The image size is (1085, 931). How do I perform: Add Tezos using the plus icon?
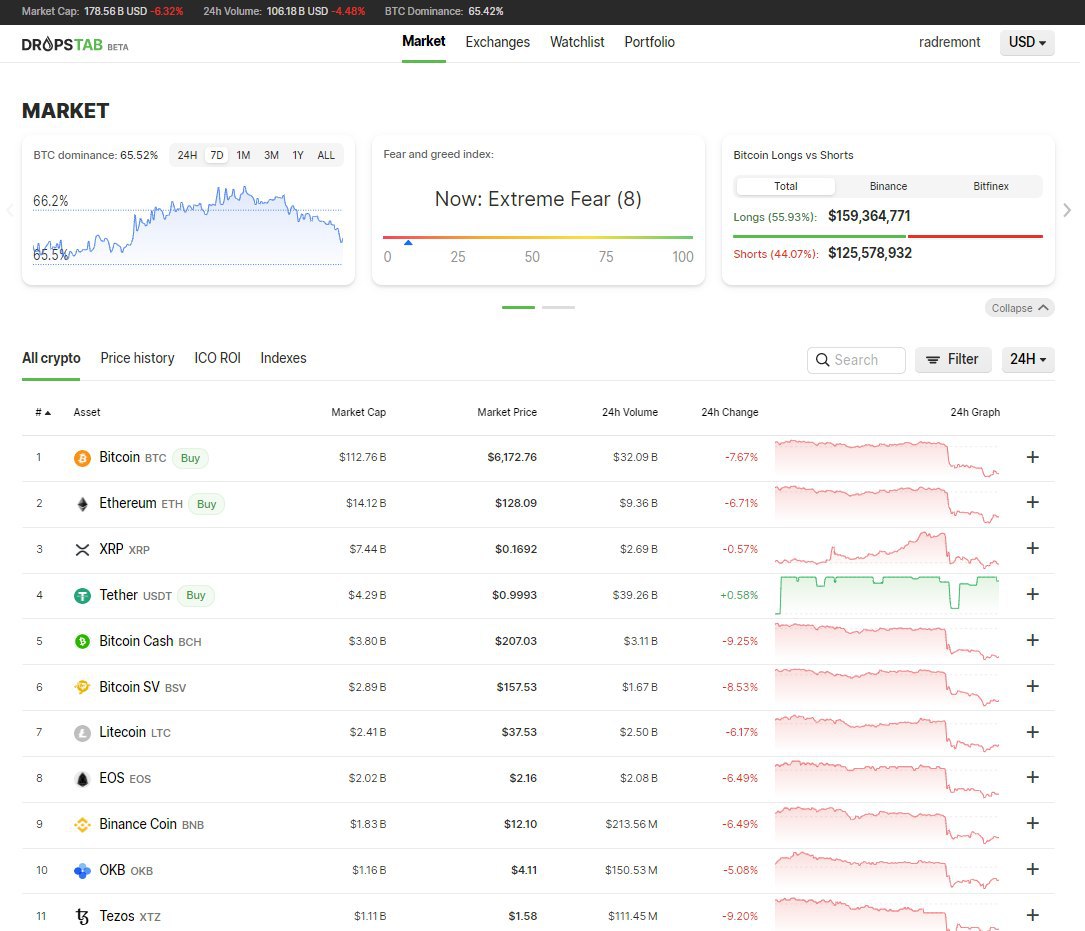1032,915
